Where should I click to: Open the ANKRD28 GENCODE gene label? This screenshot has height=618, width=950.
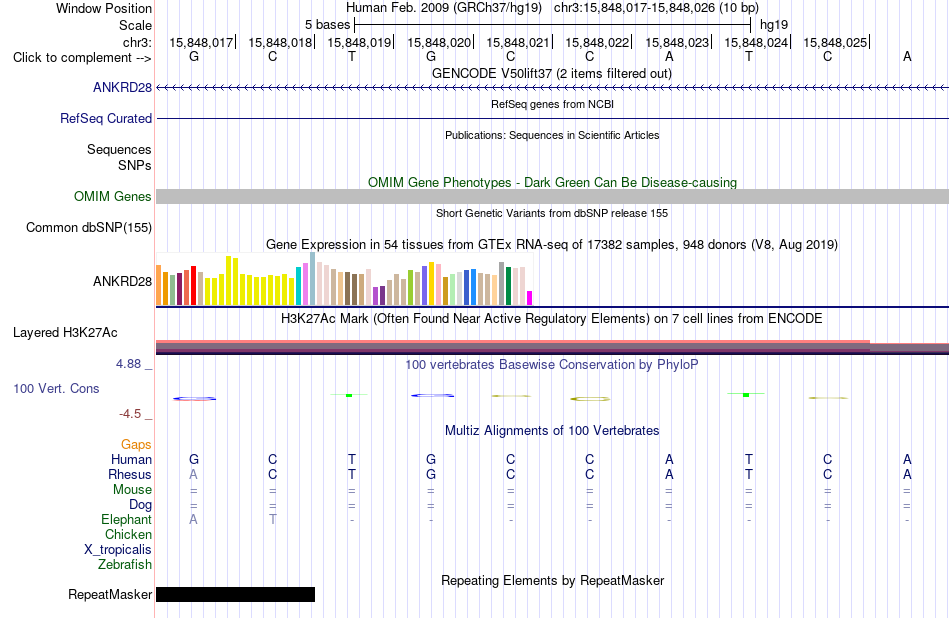point(122,87)
